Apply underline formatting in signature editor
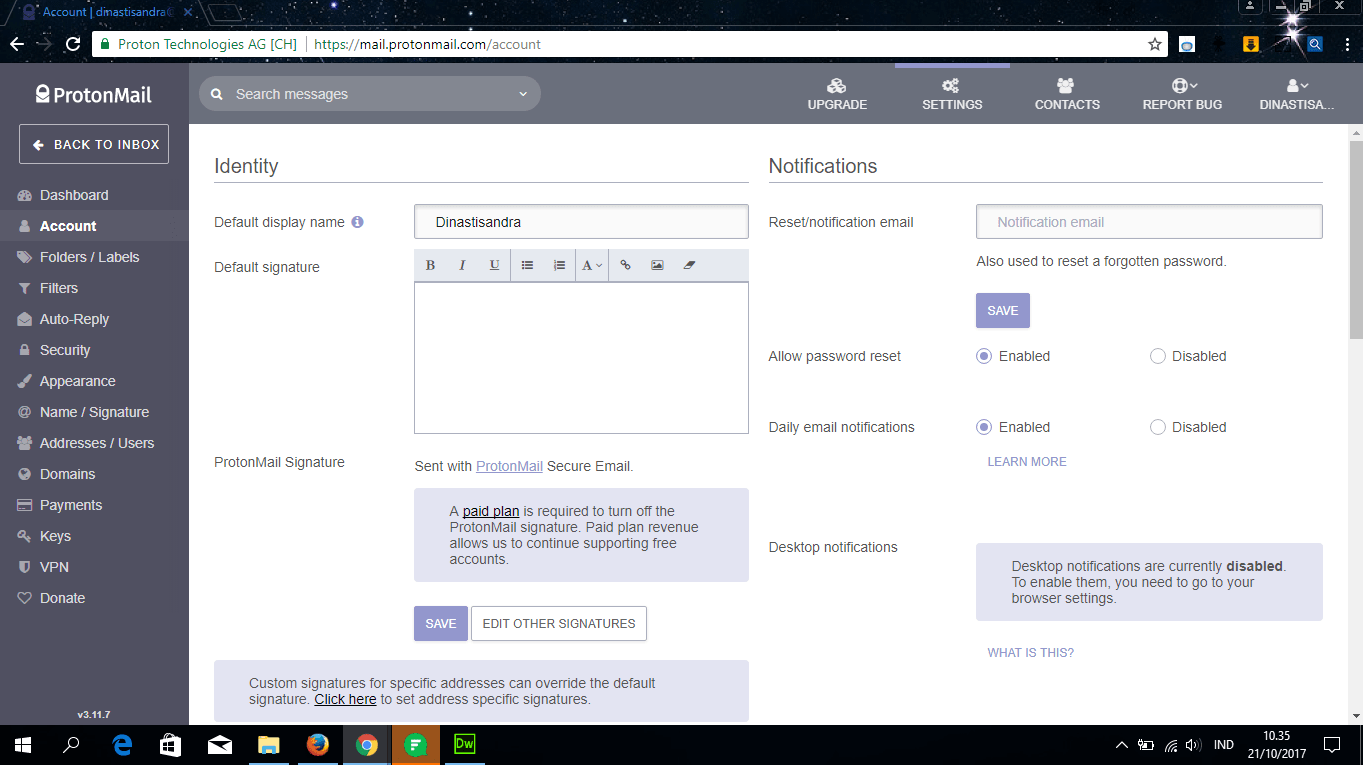This screenshot has width=1363, height=765. pyautogui.click(x=494, y=265)
